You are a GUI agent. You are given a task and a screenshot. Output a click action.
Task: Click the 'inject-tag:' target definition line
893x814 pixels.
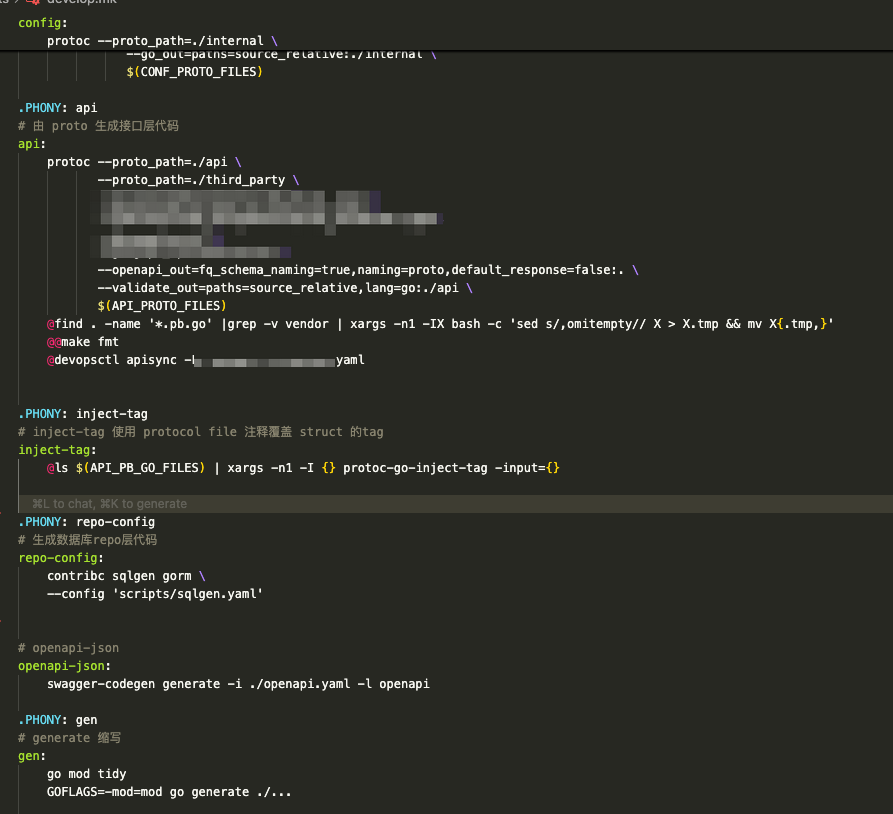[x=57, y=450]
